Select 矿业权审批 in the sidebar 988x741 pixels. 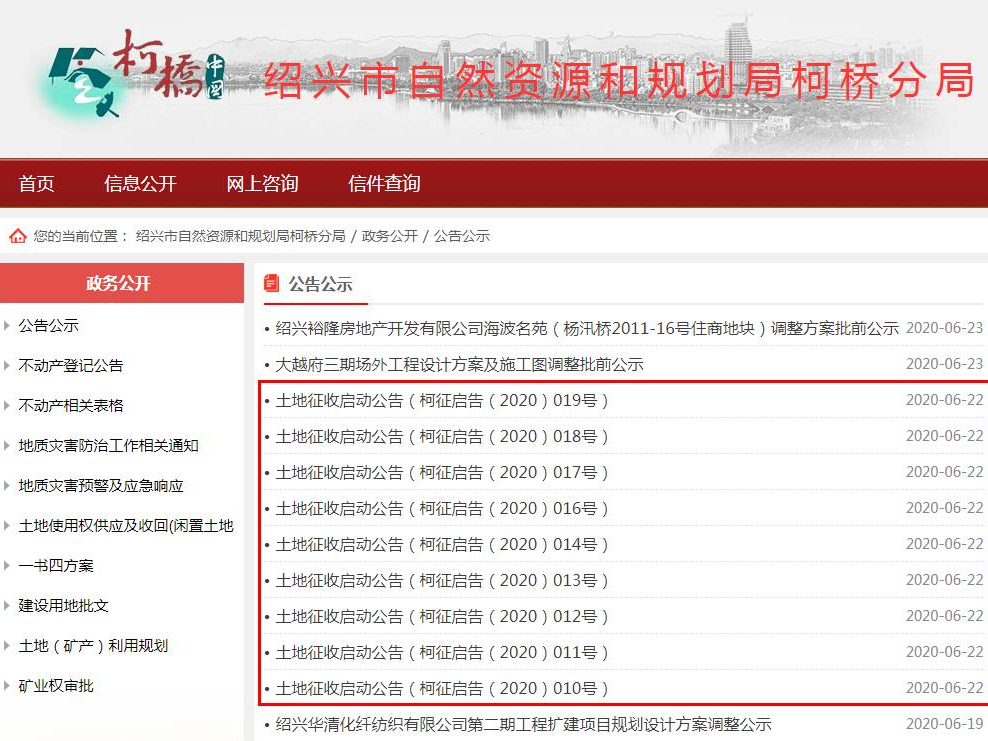[56, 686]
